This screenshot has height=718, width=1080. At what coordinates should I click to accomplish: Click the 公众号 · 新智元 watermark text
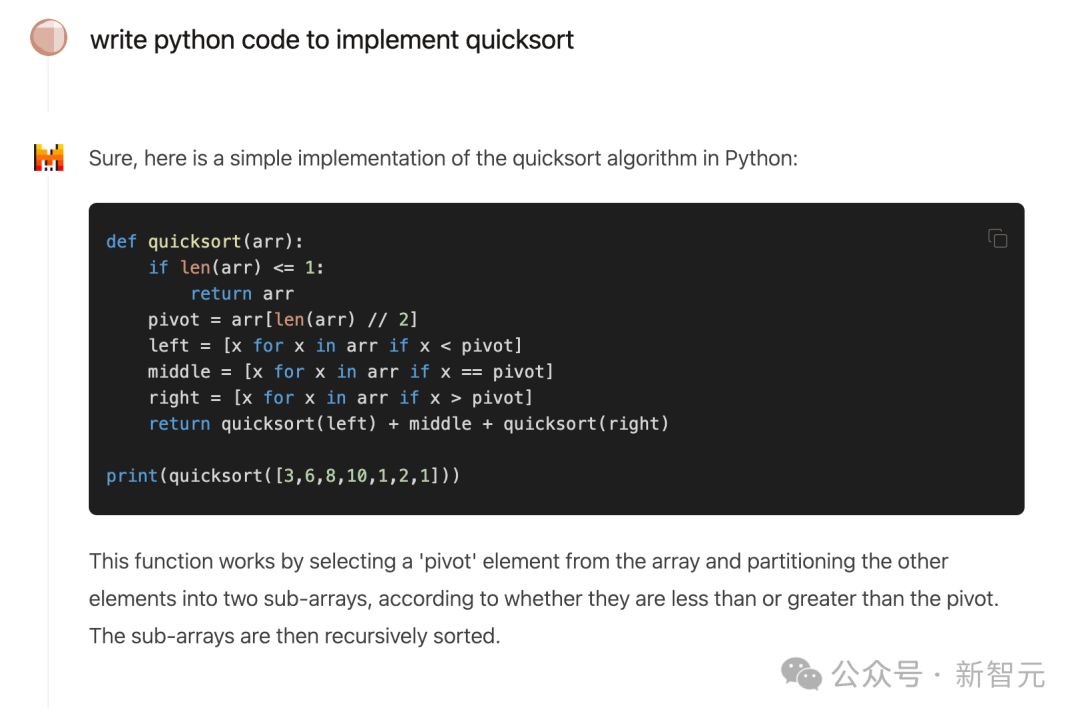pyautogui.click(x=938, y=674)
